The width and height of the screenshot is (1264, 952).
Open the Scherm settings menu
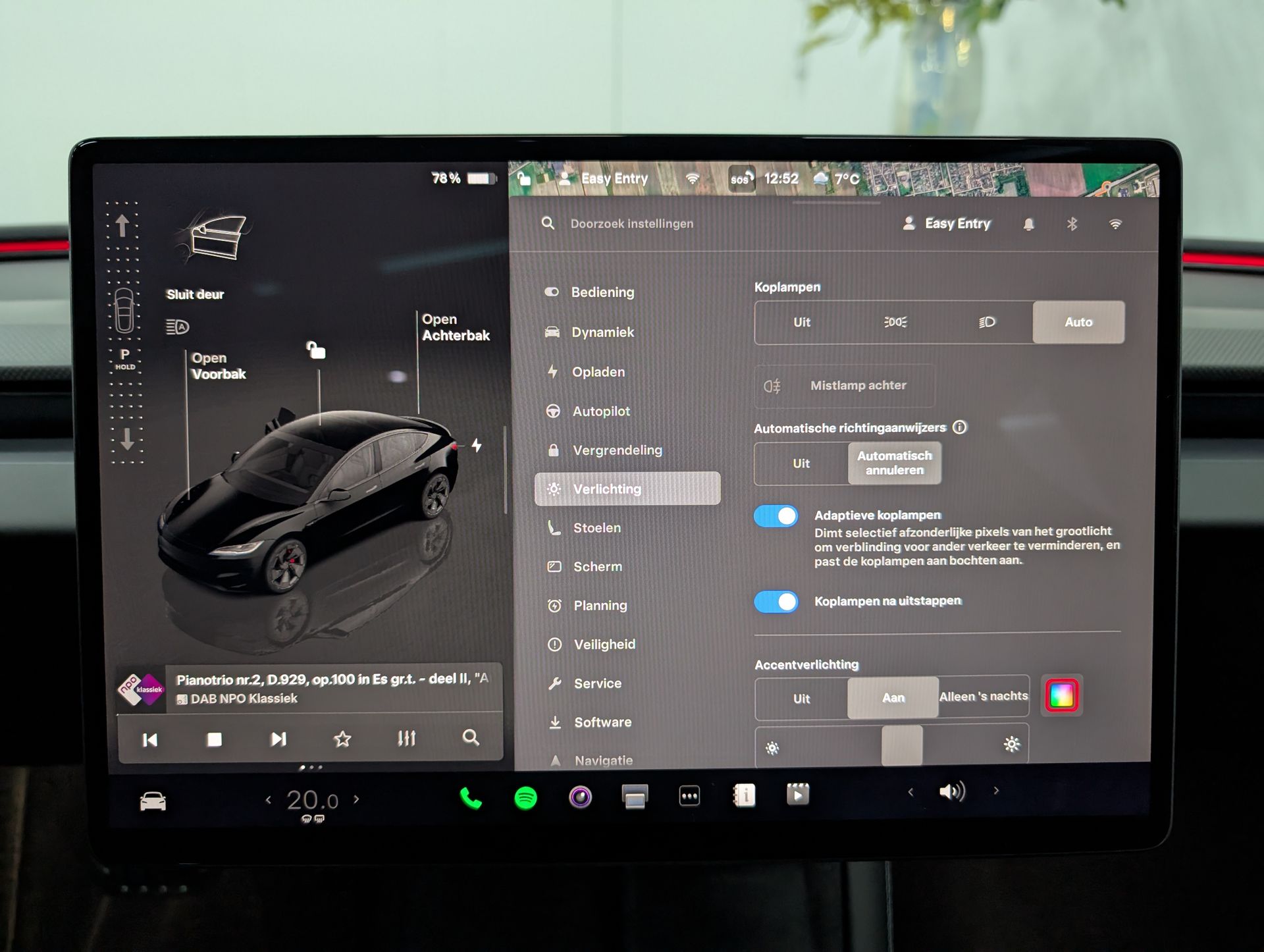click(x=597, y=566)
